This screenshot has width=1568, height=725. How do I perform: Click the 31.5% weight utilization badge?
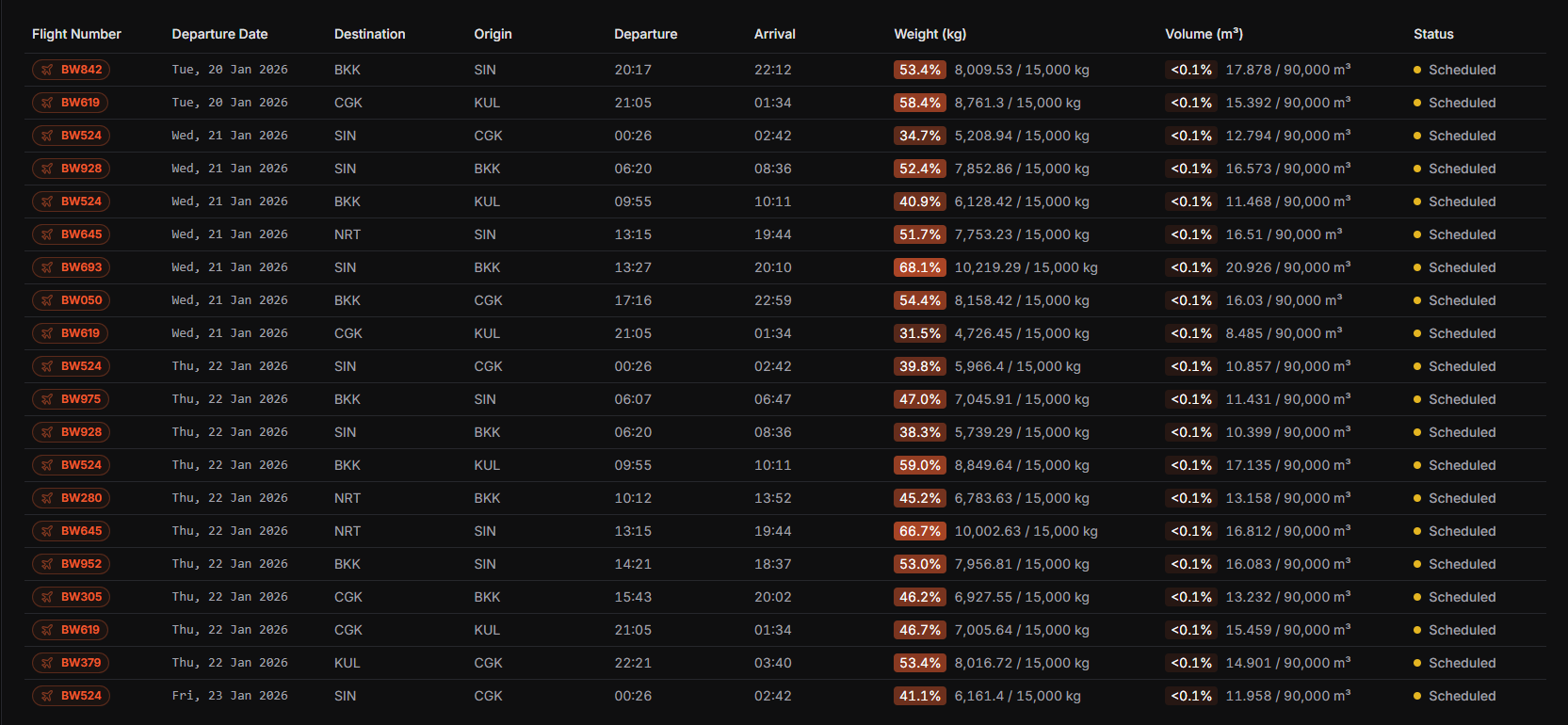click(919, 333)
